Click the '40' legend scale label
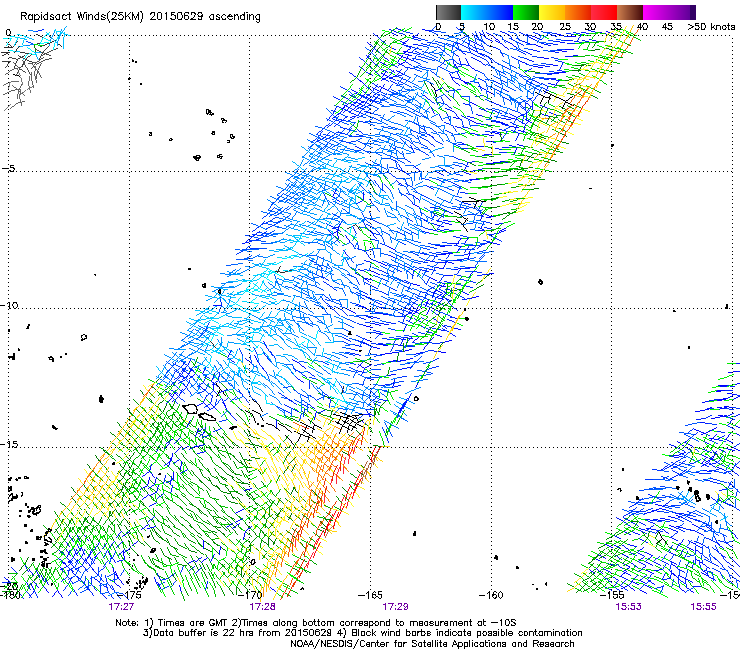The image size is (740, 650). (x=642, y=26)
